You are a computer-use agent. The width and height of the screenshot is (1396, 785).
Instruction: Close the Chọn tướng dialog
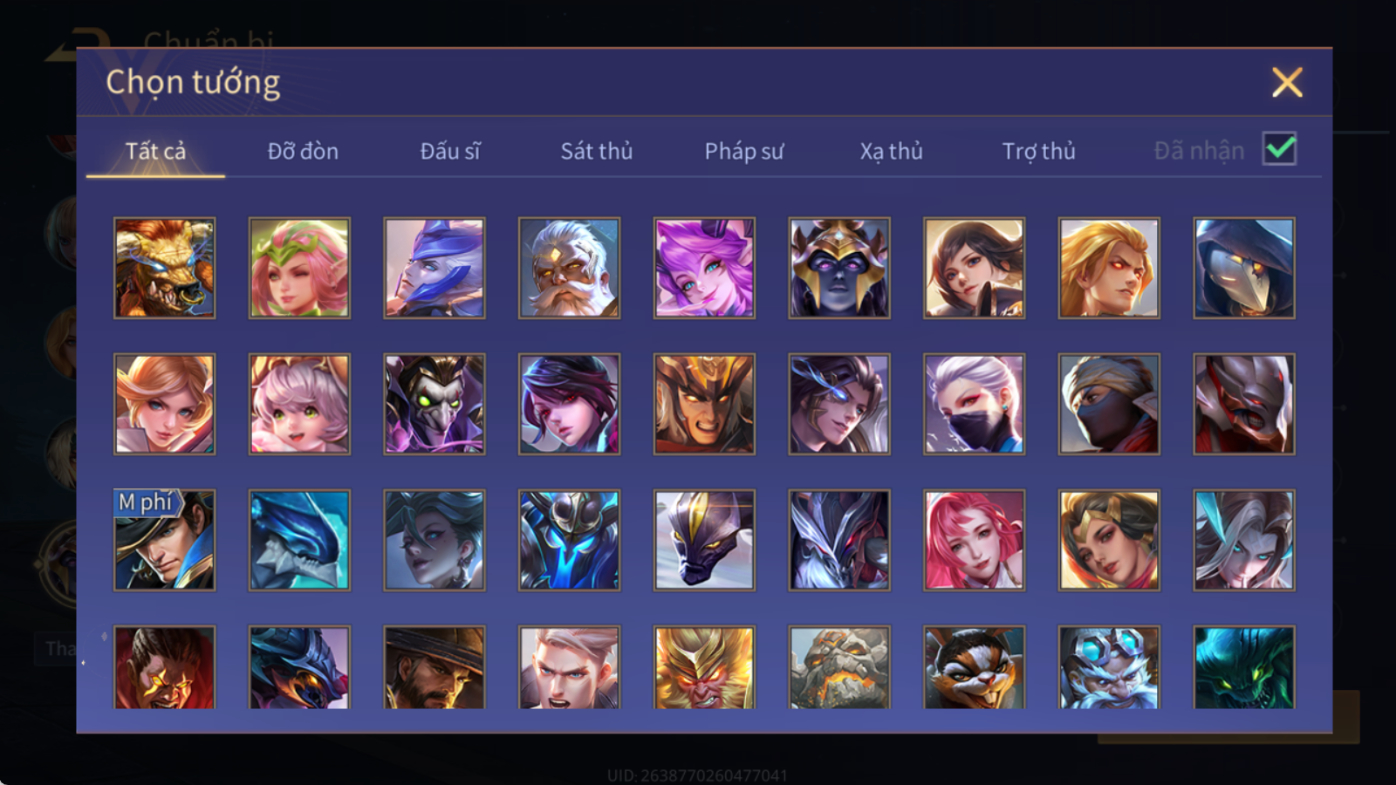(1287, 82)
